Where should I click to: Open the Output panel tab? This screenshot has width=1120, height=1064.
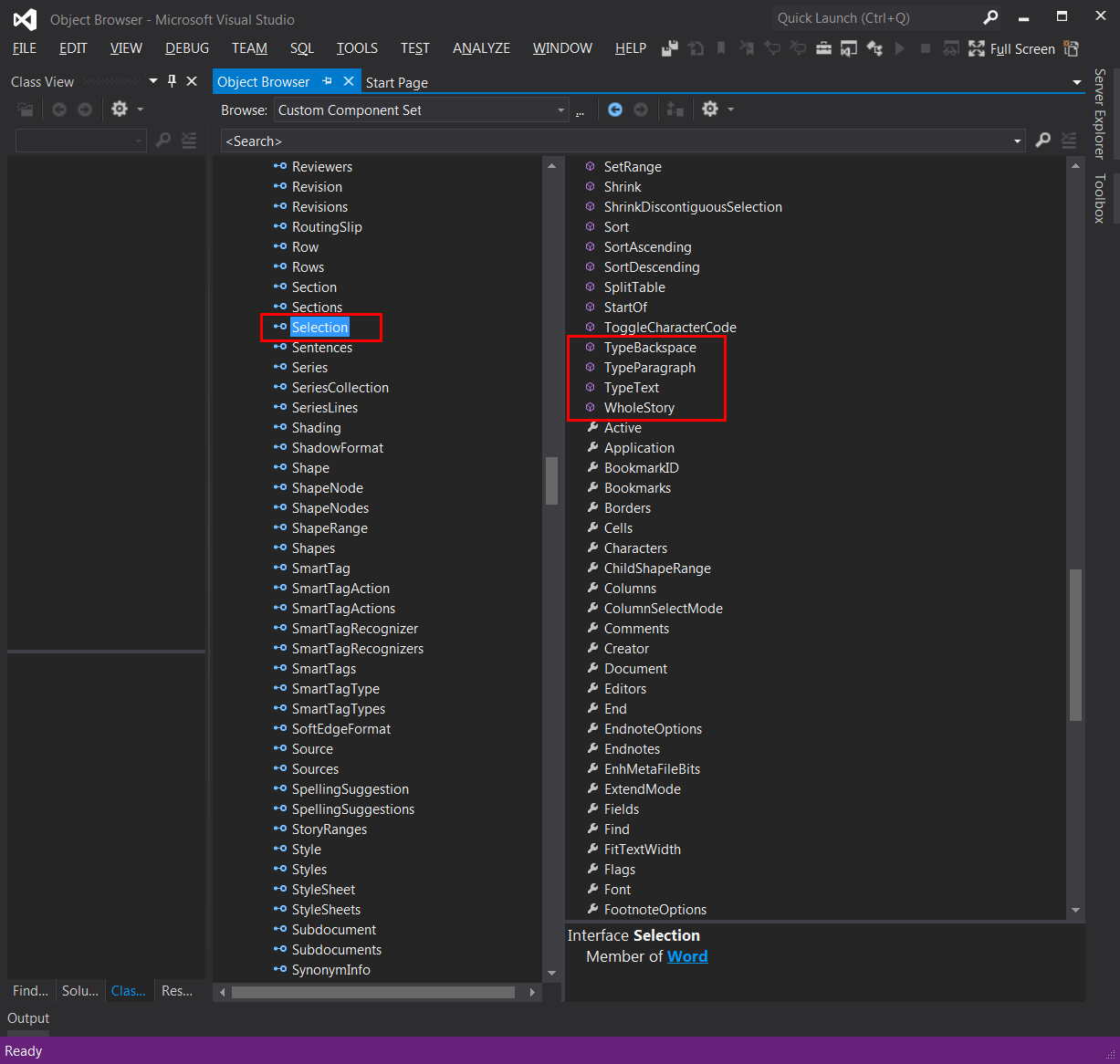coord(28,1018)
